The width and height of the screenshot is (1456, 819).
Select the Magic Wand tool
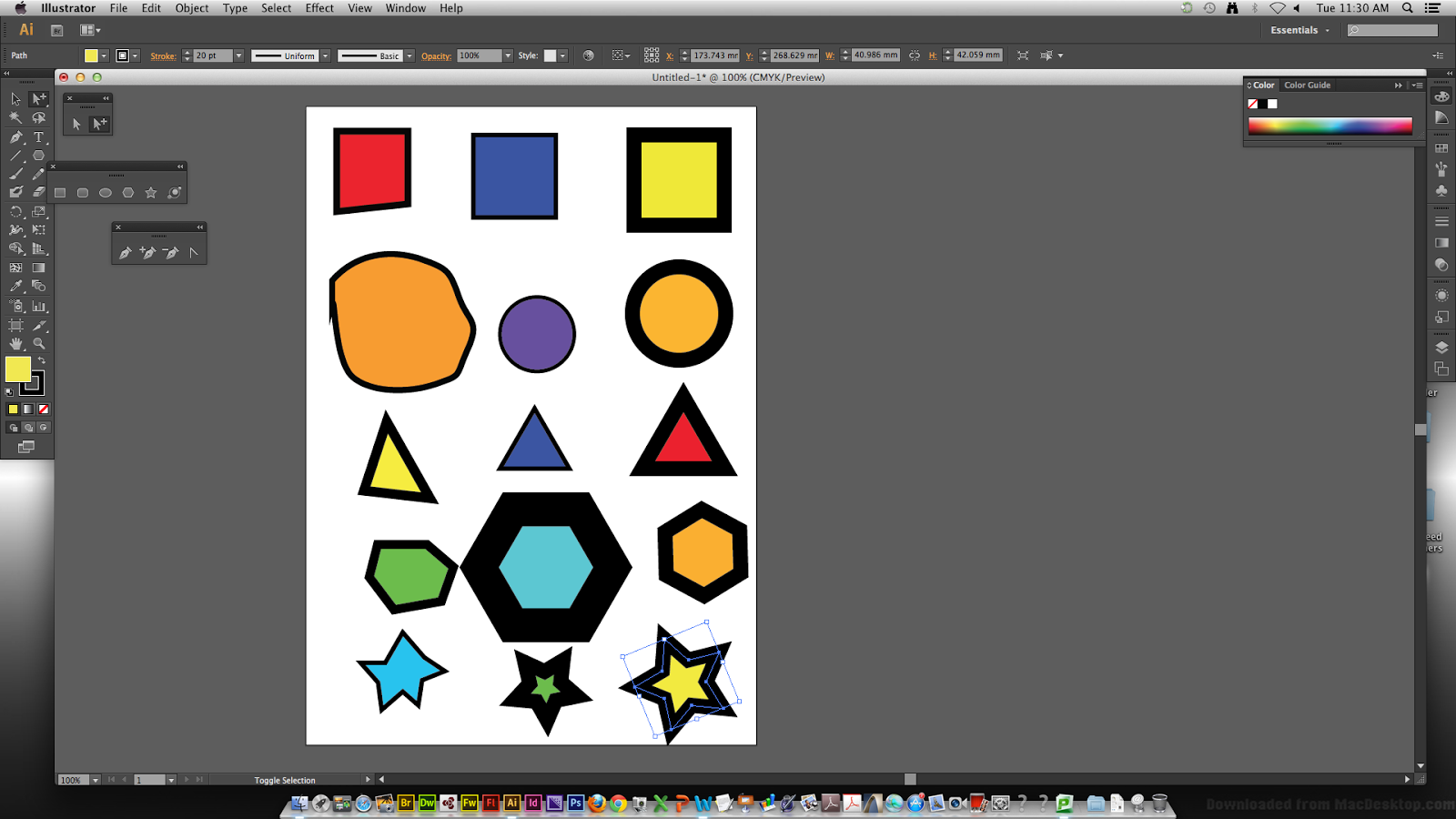pos(15,116)
